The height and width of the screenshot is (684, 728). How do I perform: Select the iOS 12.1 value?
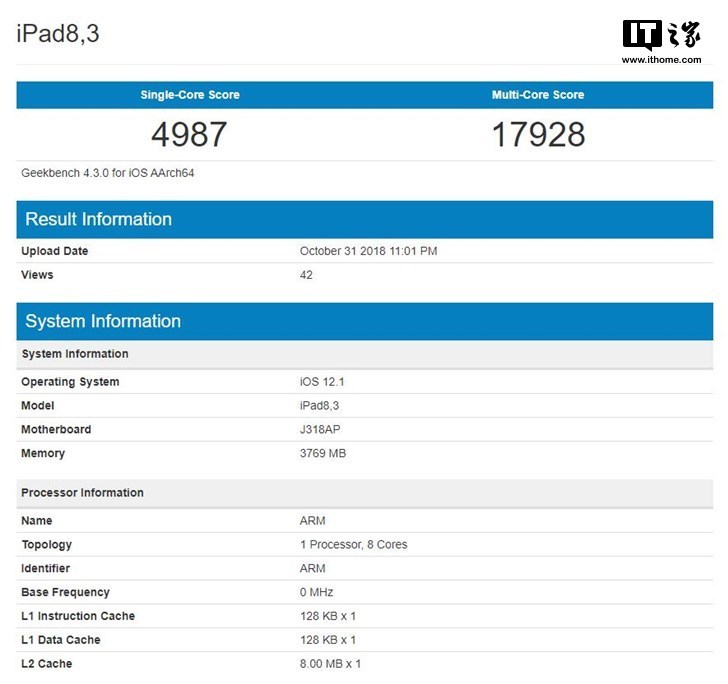click(x=322, y=382)
